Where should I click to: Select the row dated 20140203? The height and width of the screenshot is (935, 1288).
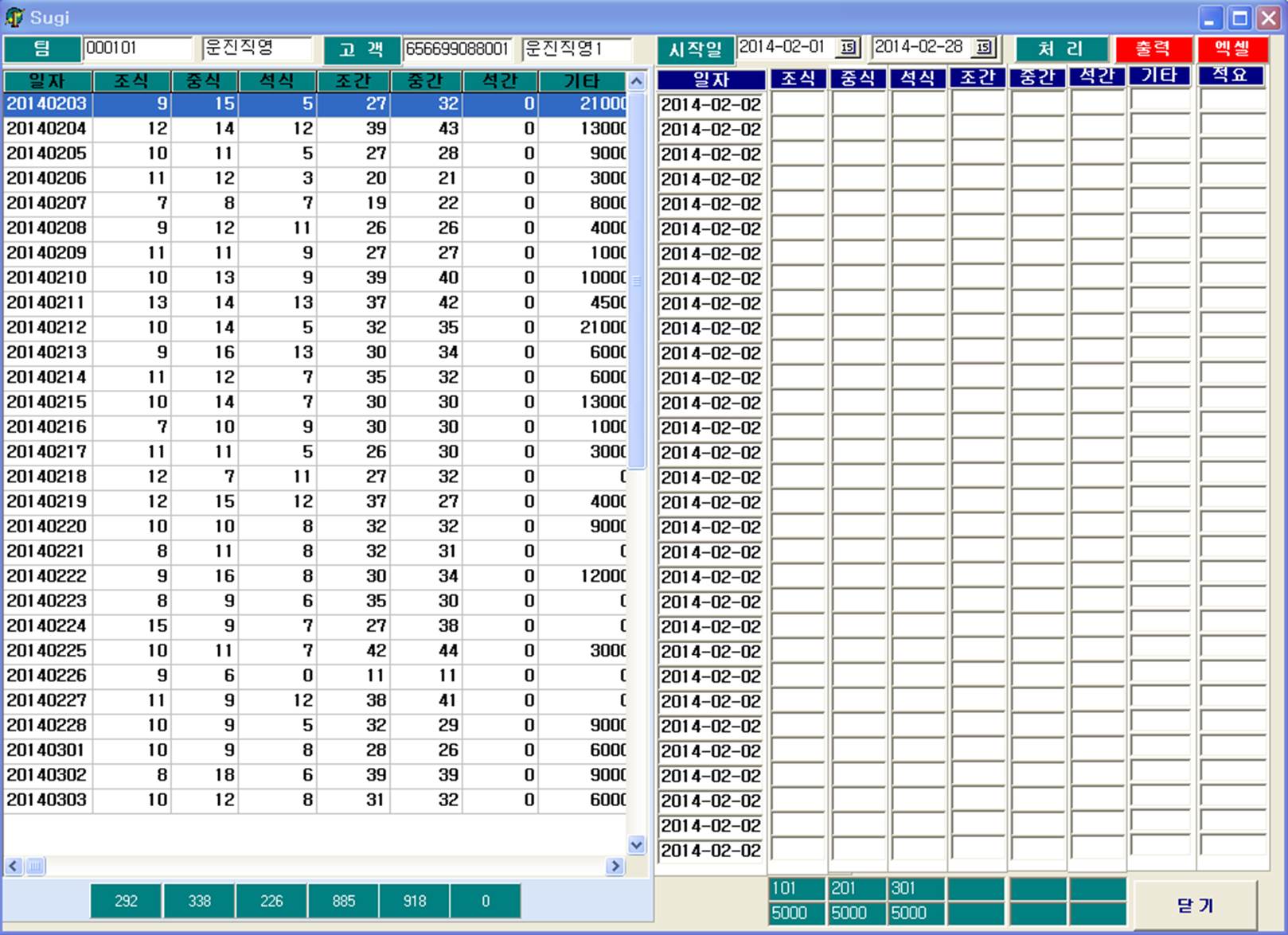tap(315, 103)
